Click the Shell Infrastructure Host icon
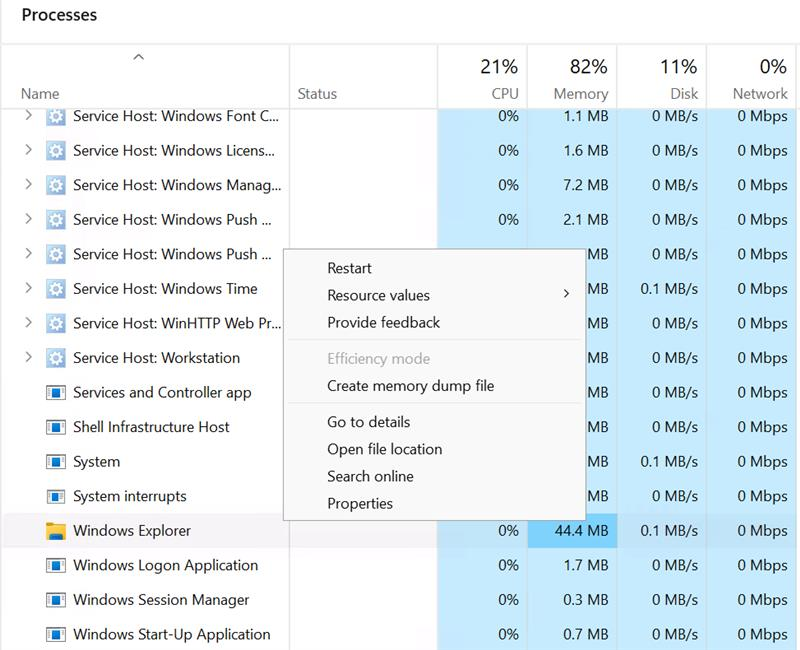 pos(56,427)
